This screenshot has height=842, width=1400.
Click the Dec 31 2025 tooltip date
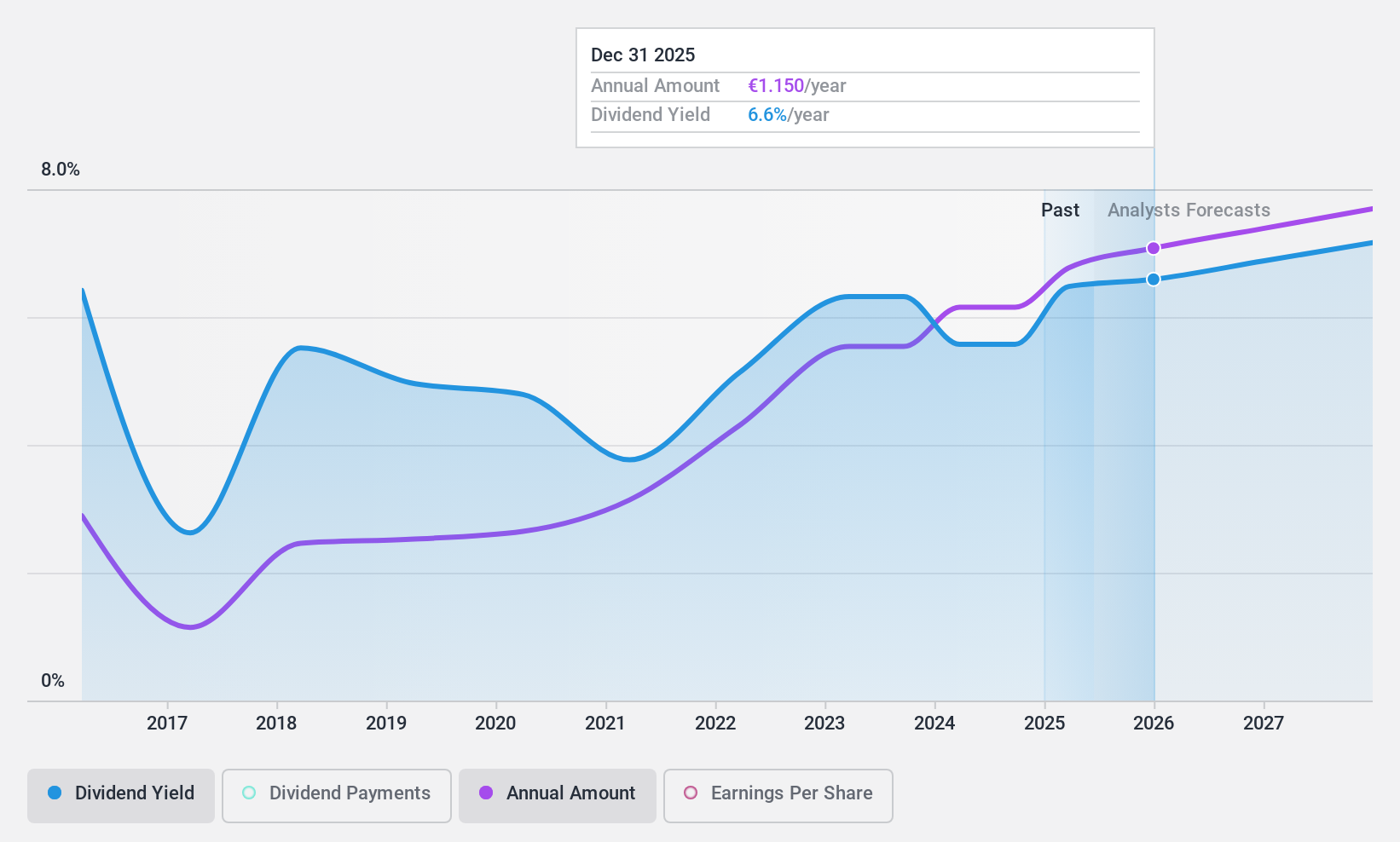click(643, 55)
